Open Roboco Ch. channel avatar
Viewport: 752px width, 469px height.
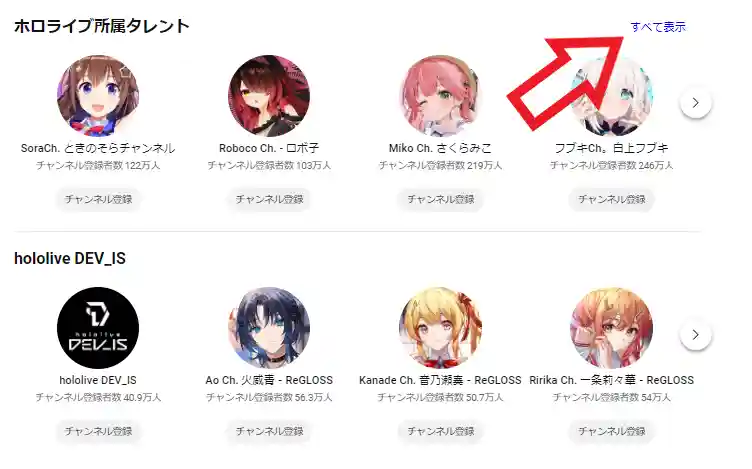[269, 96]
